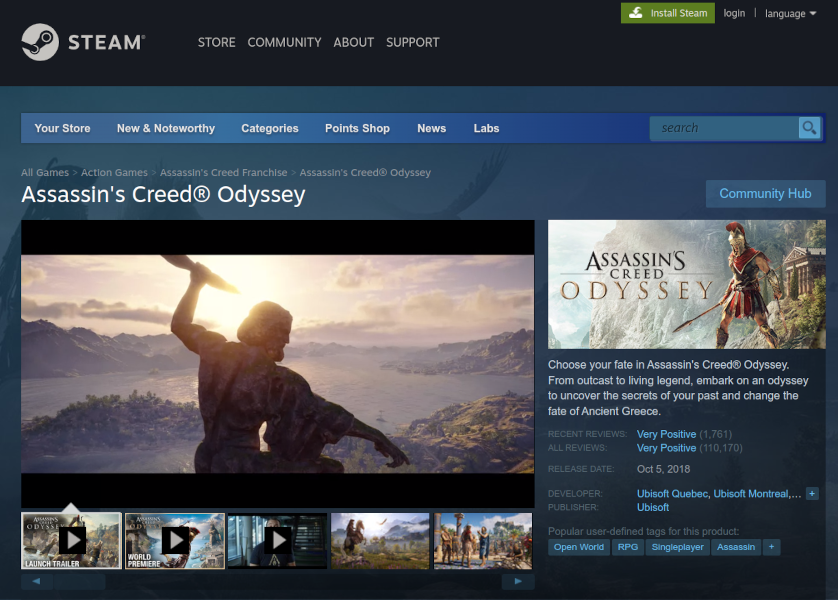This screenshot has width=838, height=600.
Task: Go to Action Games breadcrumb
Action: 114,173
